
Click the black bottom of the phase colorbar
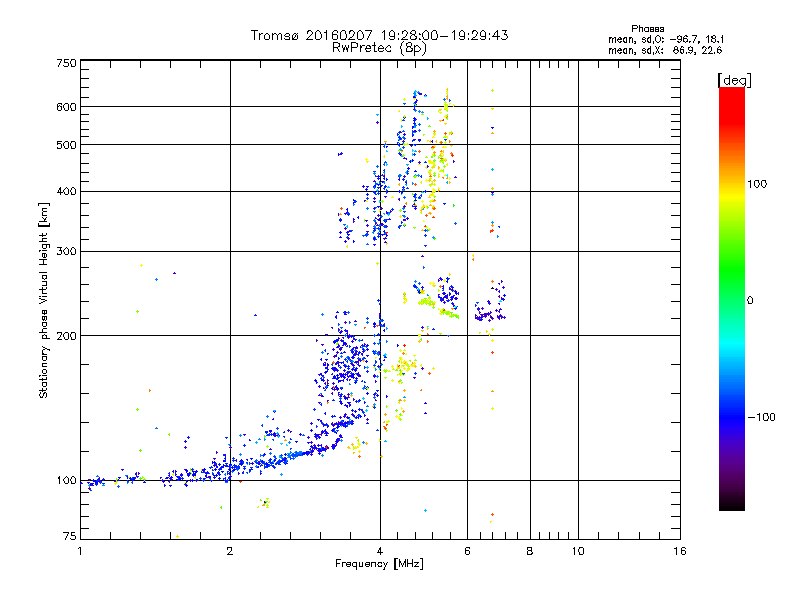(732, 503)
